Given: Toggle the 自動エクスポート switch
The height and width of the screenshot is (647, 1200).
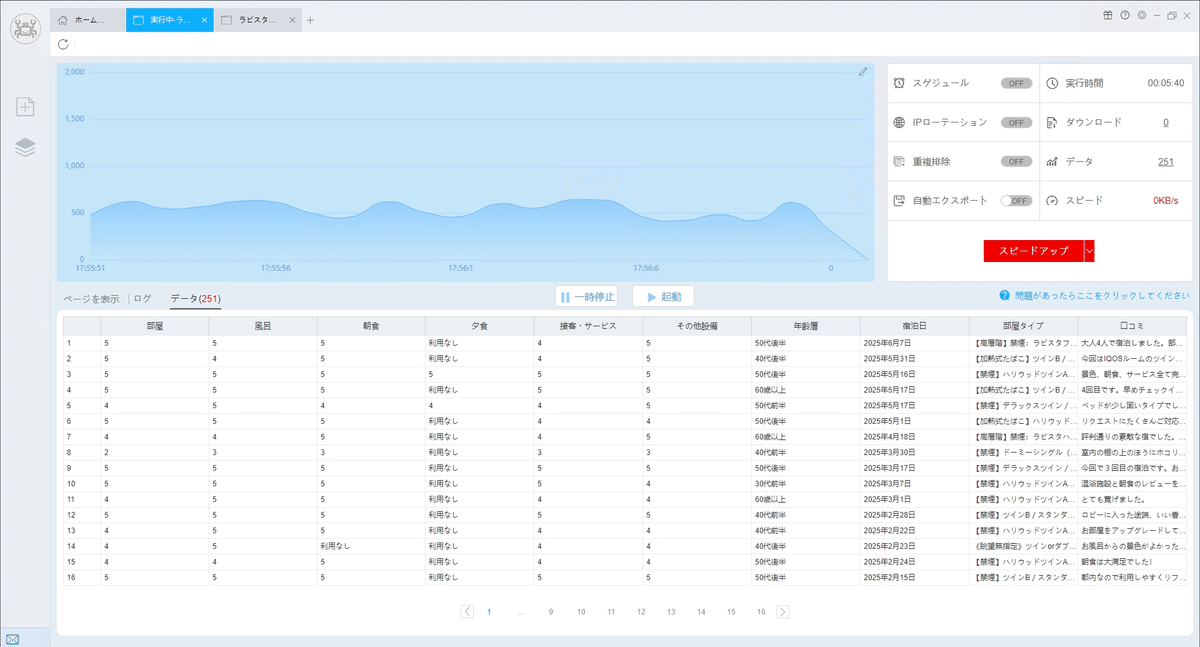Looking at the screenshot, I should (1016, 200).
